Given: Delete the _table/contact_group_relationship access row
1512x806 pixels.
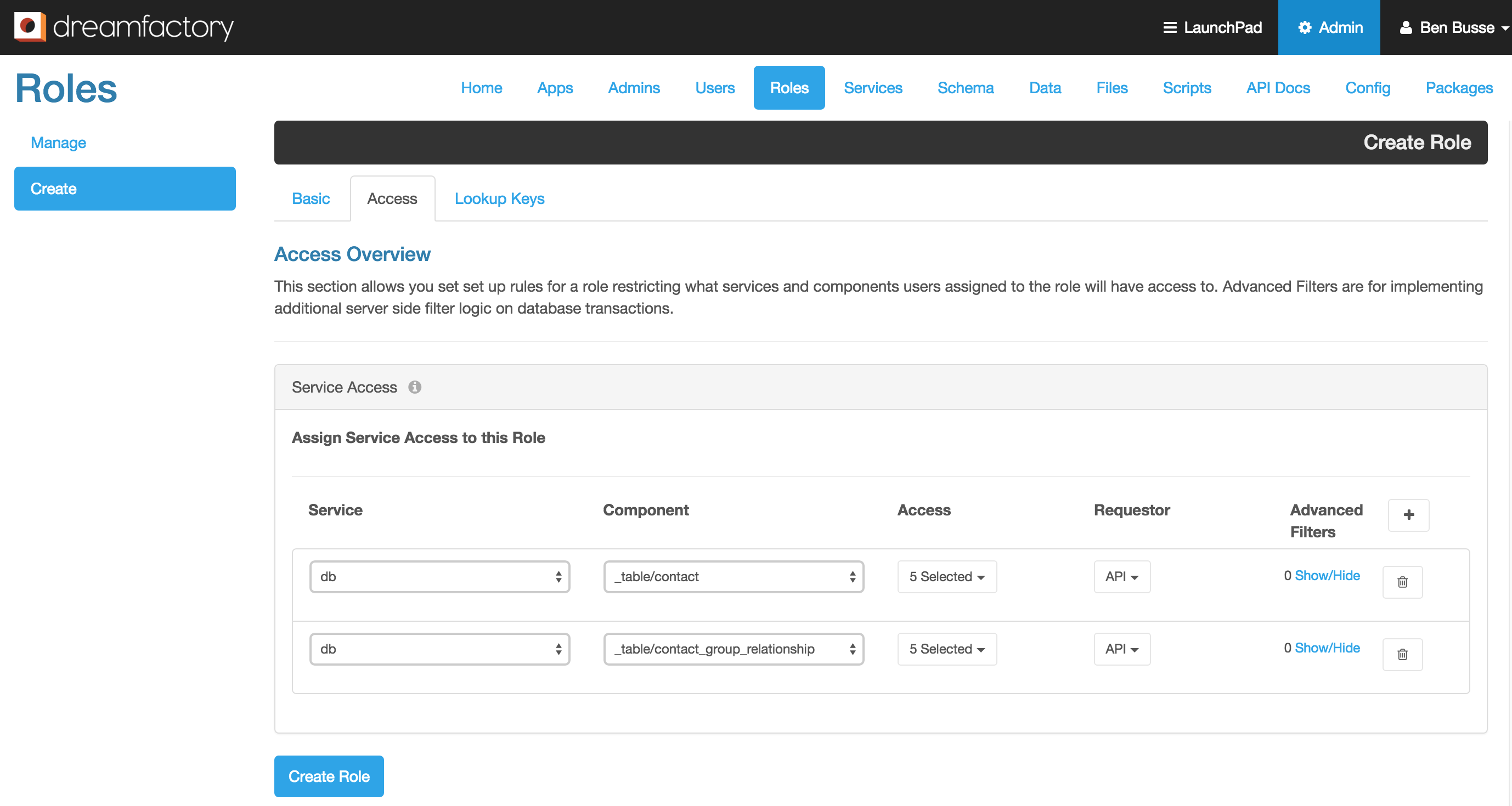Looking at the screenshot, I should [1402, 654].
